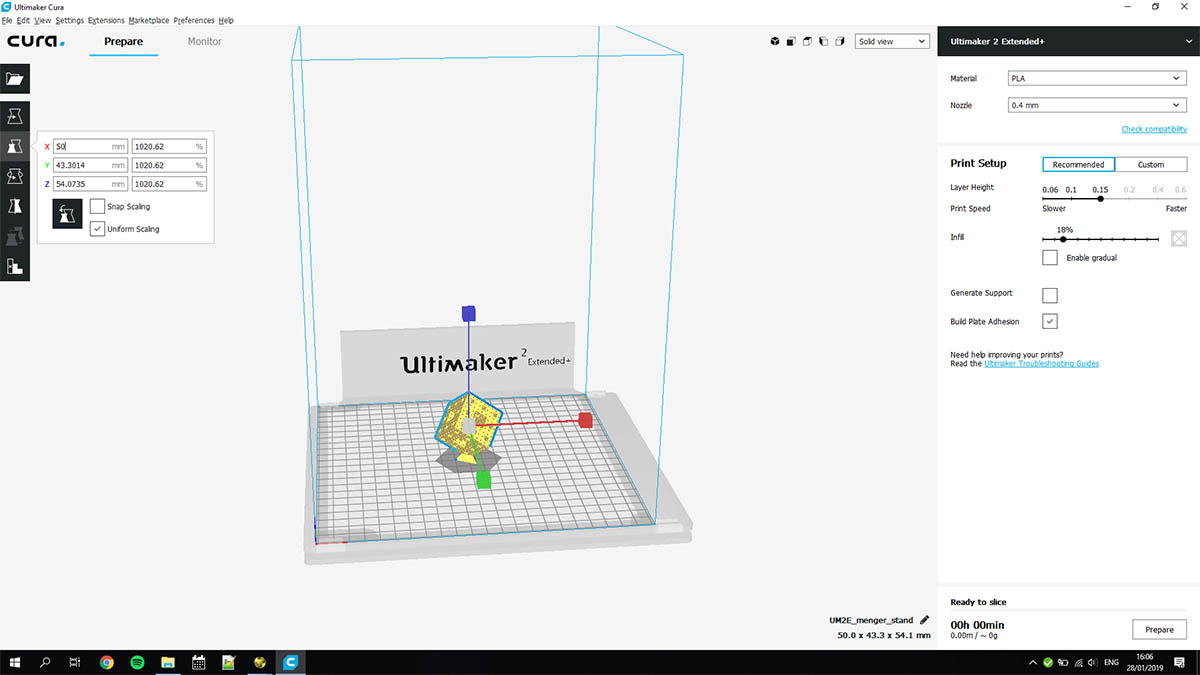This screenshot has width=1200, height=675.
Task: Switch to right side camera view icon
Action: point(839,41)
